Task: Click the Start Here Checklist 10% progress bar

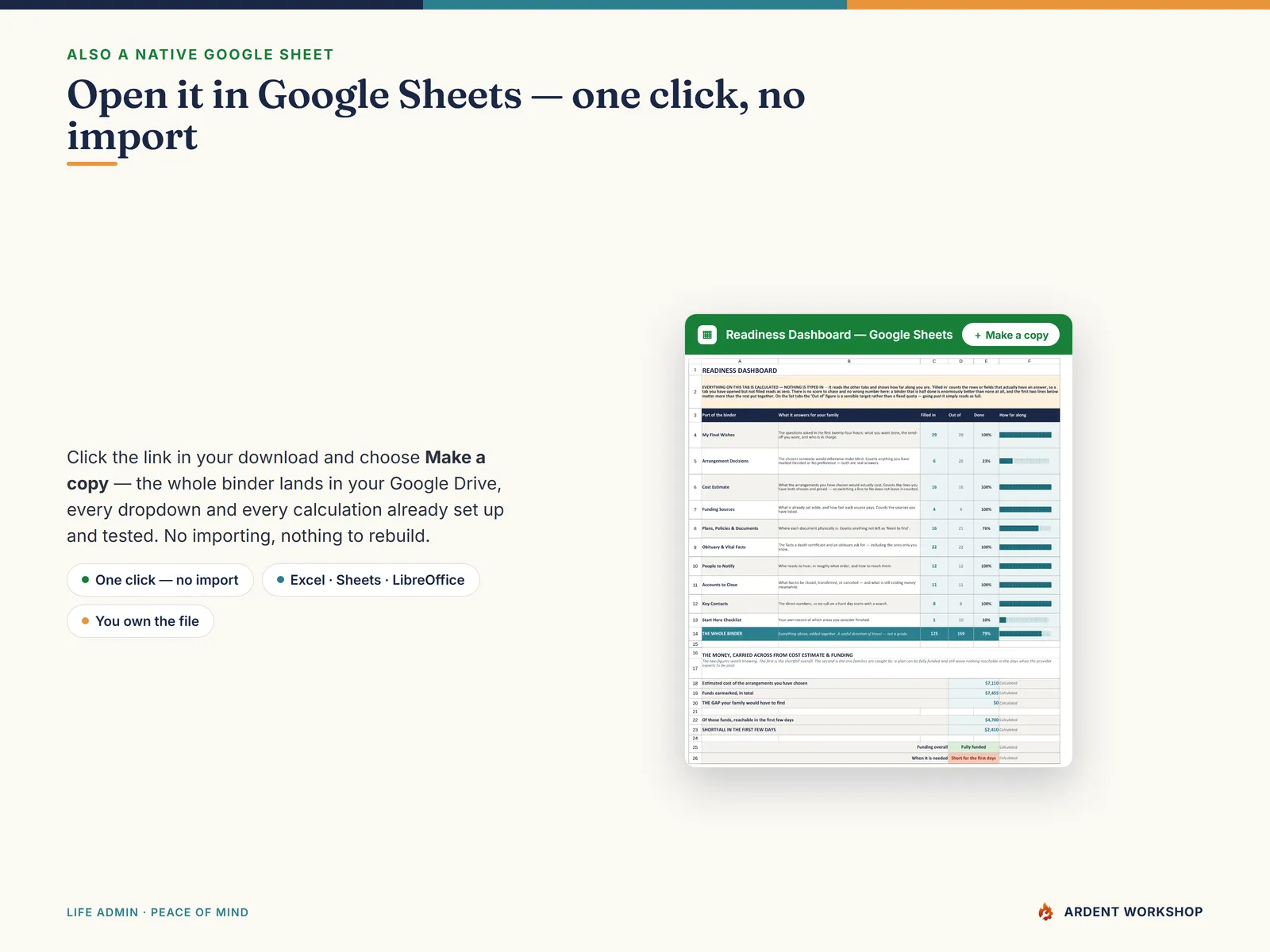Action: click(1025, 620)
